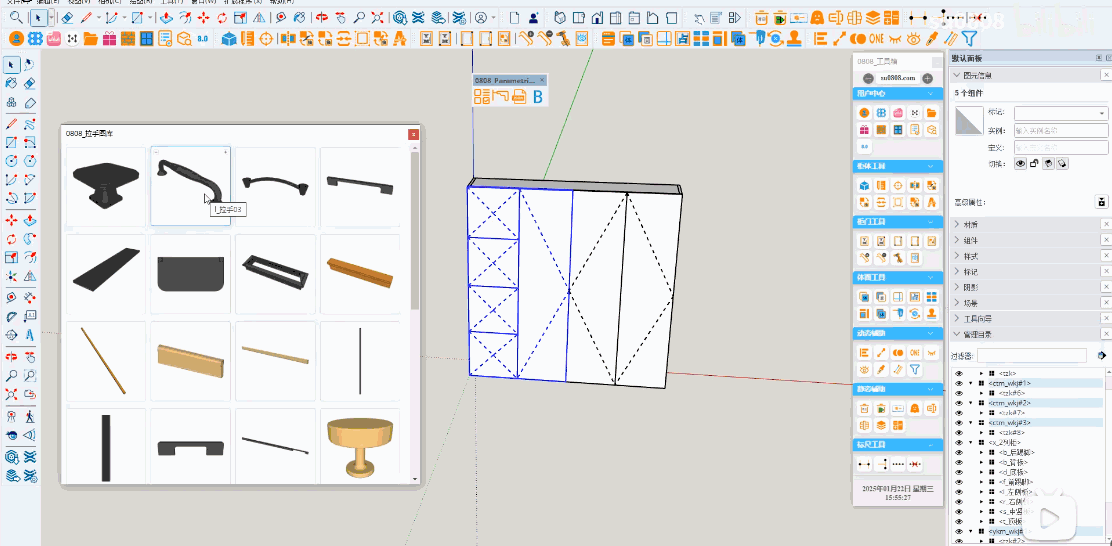The width and height of the screenshot is (1112, 546).
Task: Click the plus button beside su0808.com
Action: 927,78
